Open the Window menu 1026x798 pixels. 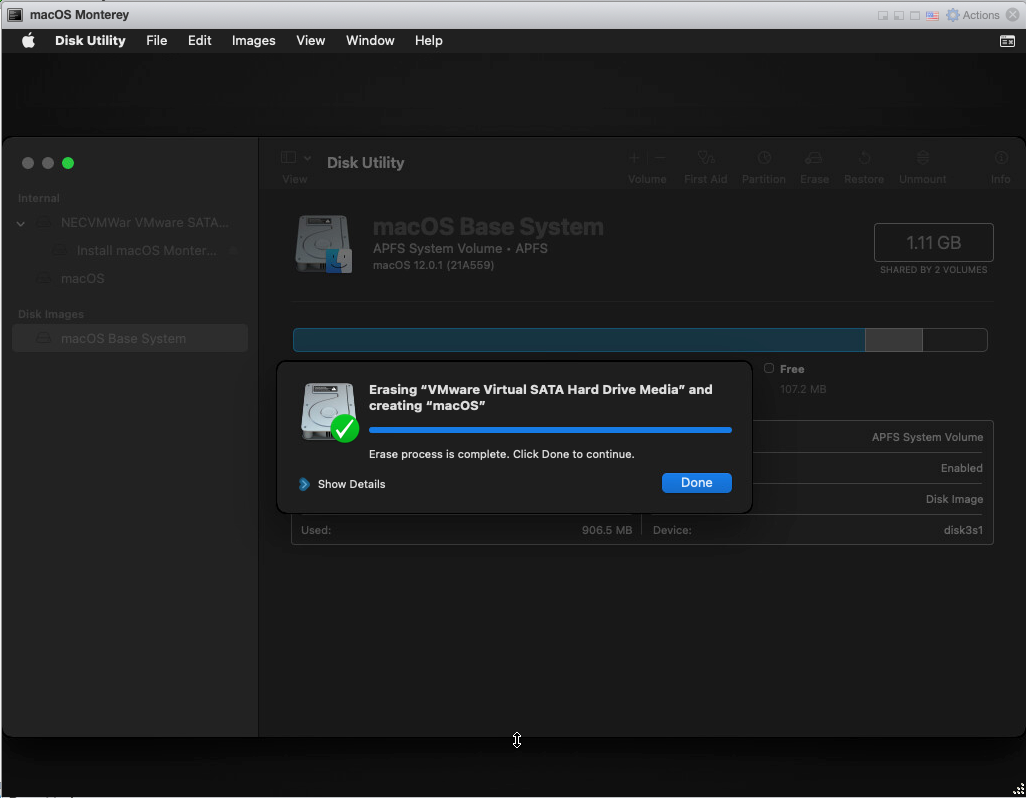pos(370,41)
